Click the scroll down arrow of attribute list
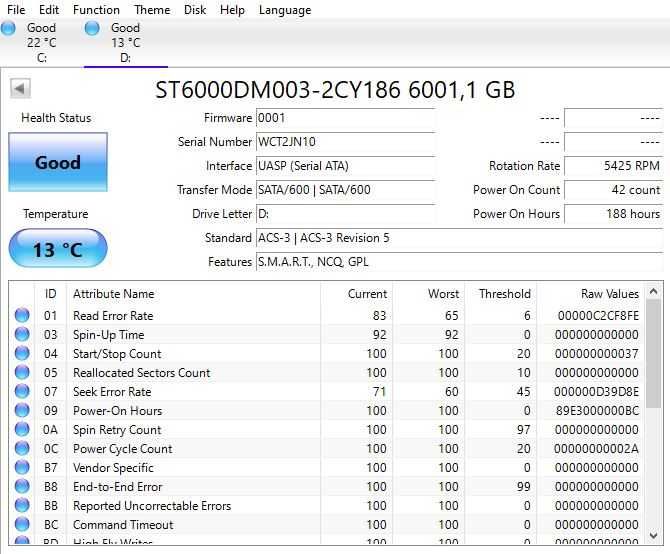670x554 pixels. tap(653, 535)
